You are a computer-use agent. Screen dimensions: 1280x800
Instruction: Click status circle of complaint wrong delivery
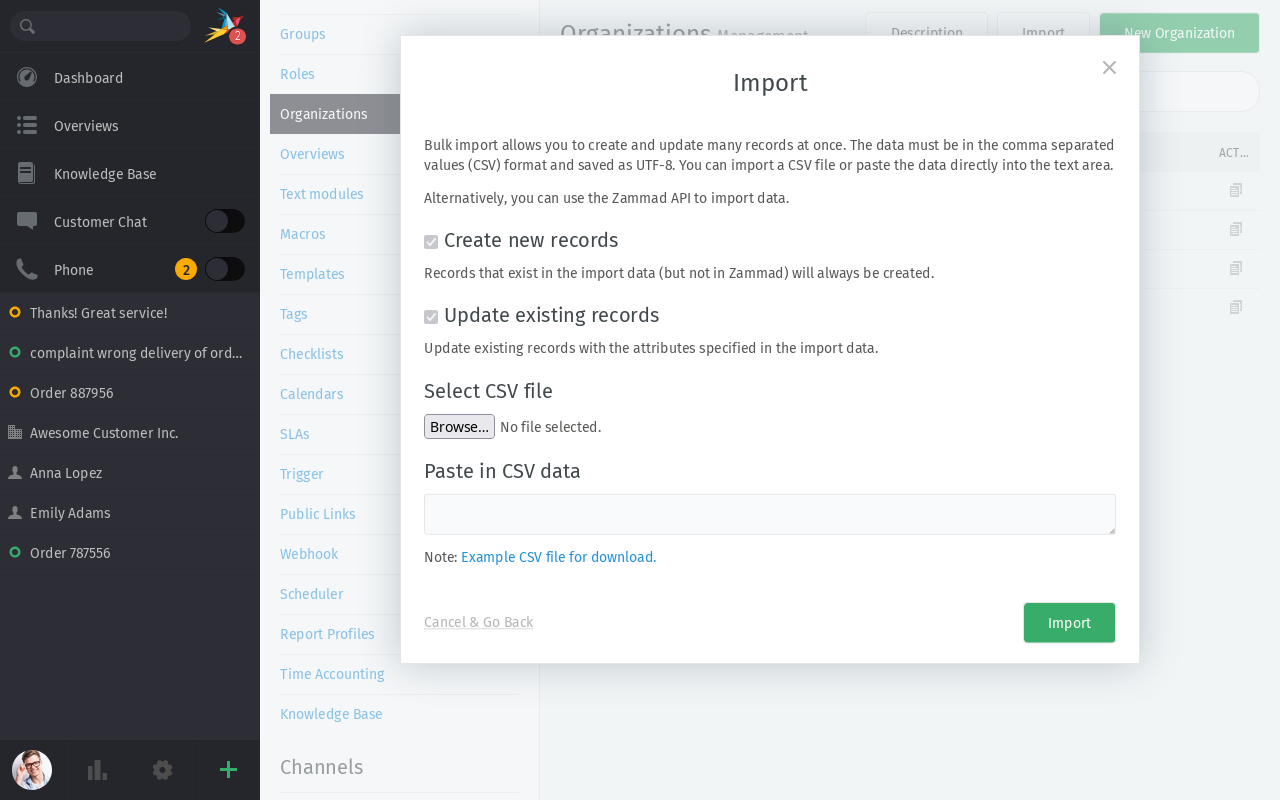(15, 353)
